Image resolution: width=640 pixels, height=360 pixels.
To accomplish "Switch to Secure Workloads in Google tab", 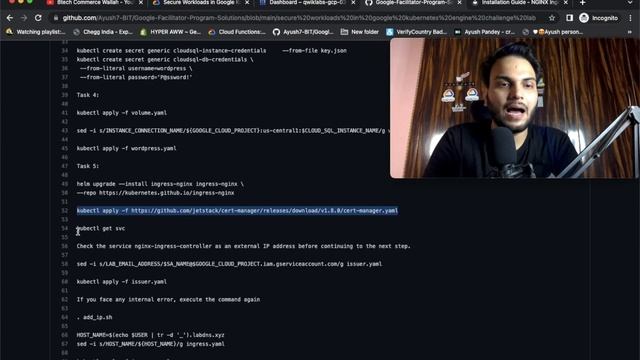I will (x=199, y=2).
